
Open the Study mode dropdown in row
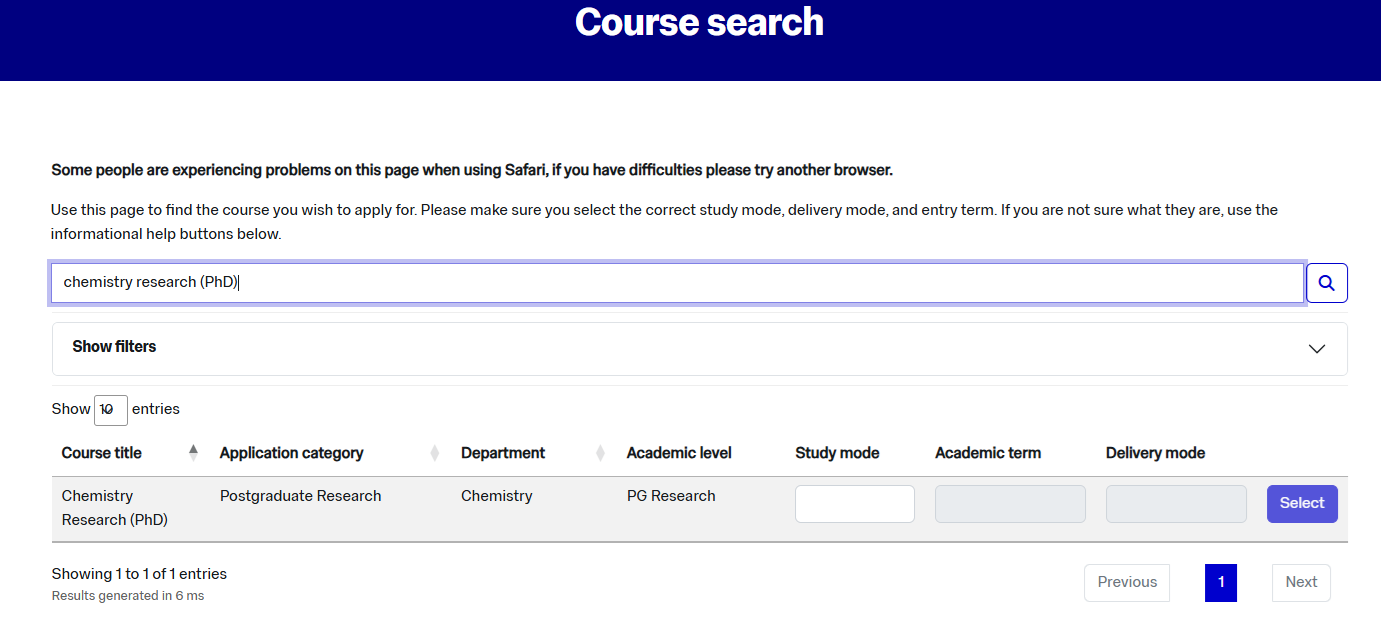pyautogui.click(x=854, y=504)
